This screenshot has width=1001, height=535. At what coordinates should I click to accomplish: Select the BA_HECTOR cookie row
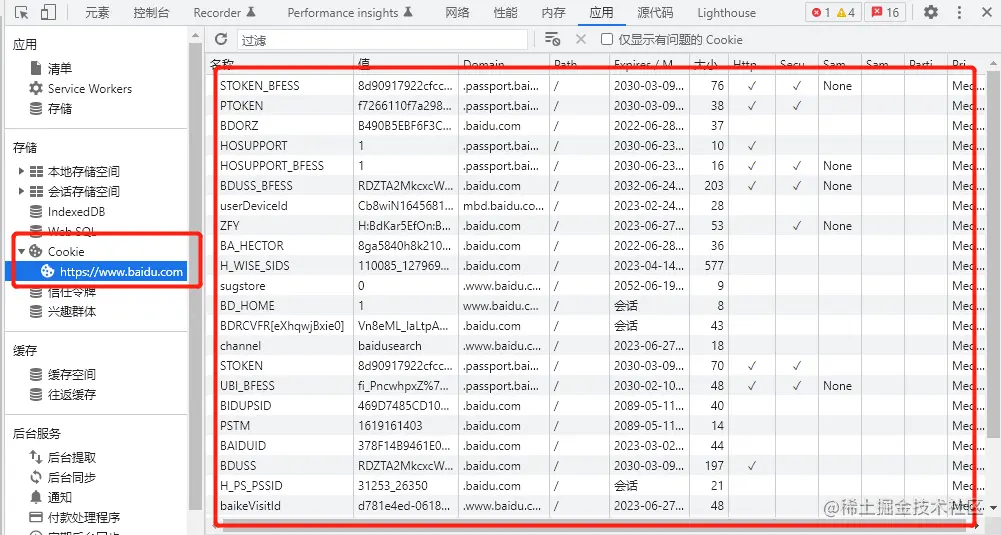tap(594, 246)
